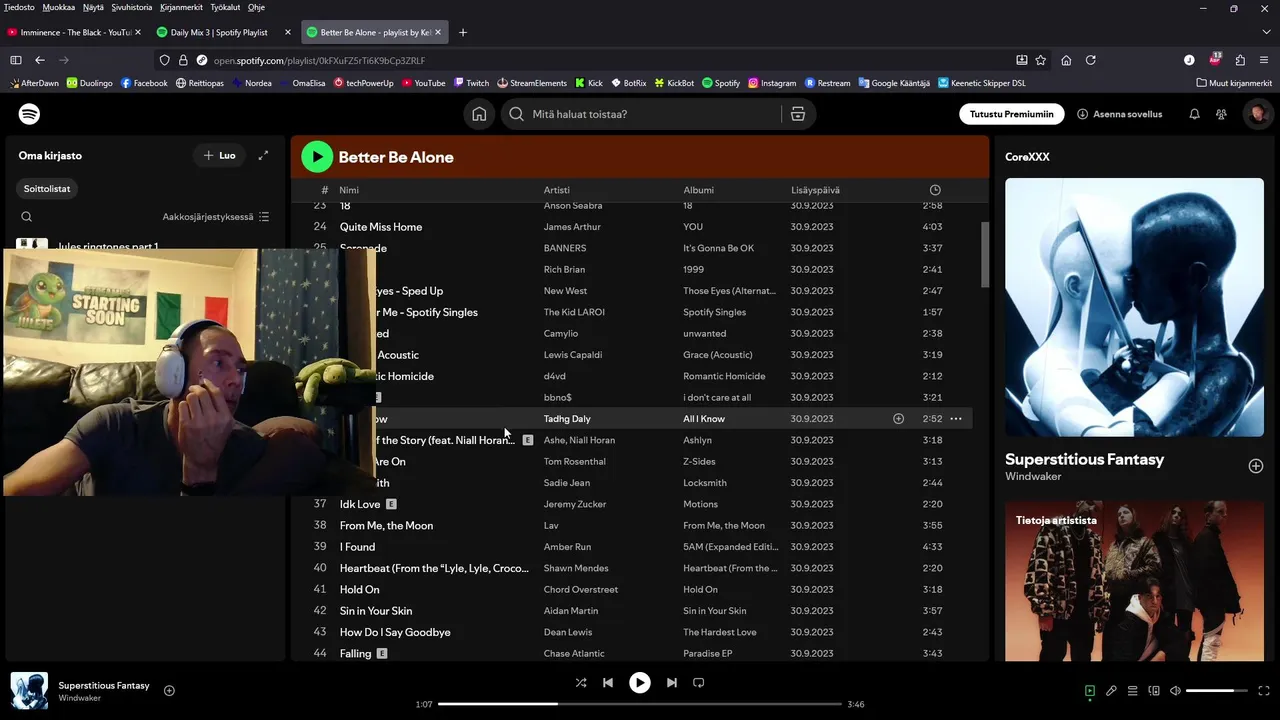The width and height of the screenshot is (1280, 720).
Task: Open the Tietoja artistista artist card
Action: pos(1134,580)
